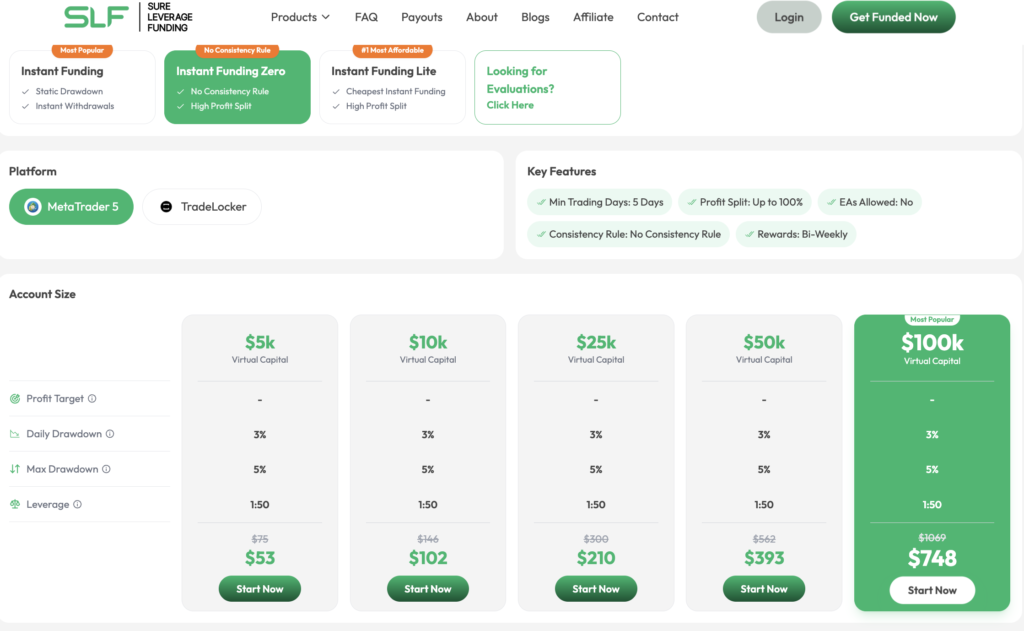Click the green Profit Target bullseye icon
1024x631 pixels.
[14, 398]
